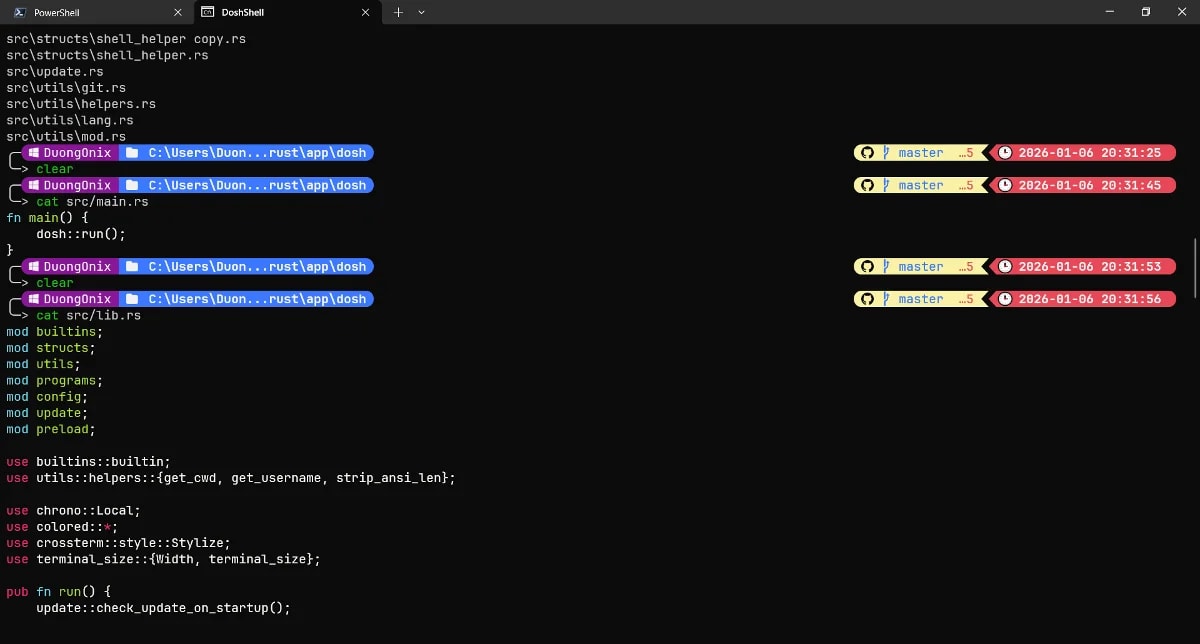Click the folder icon on the 20:31:53 prompt
This screenshot has height=644, width=1200.
[x=131, y=266]
